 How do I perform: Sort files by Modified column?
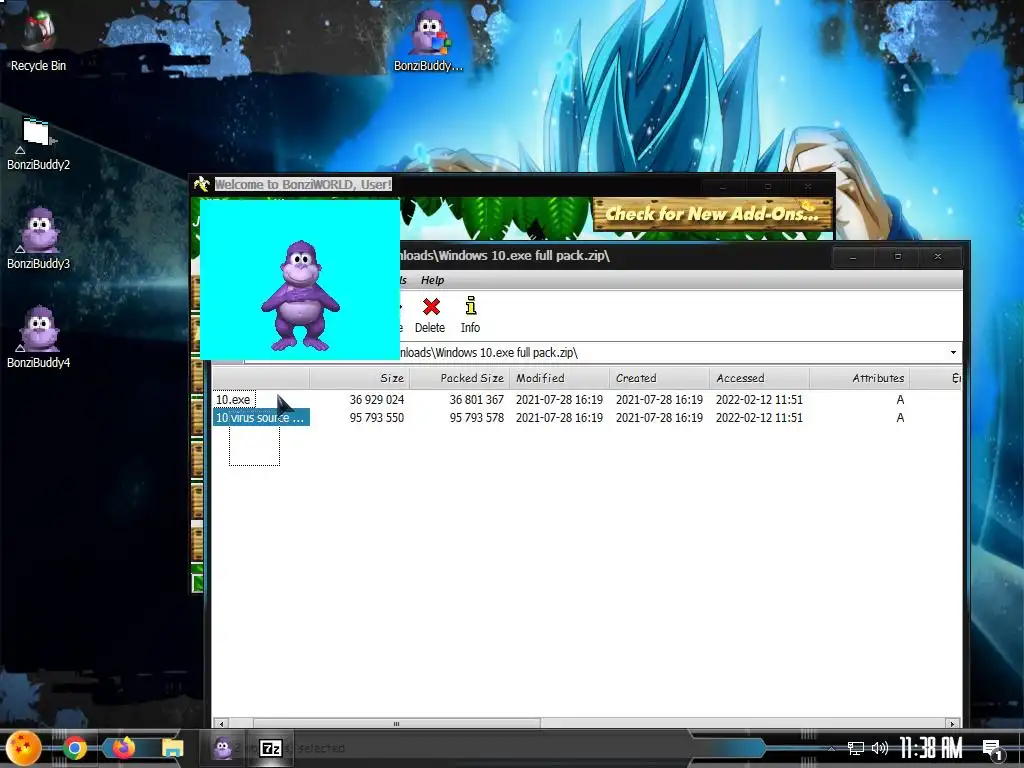(560, 378)
